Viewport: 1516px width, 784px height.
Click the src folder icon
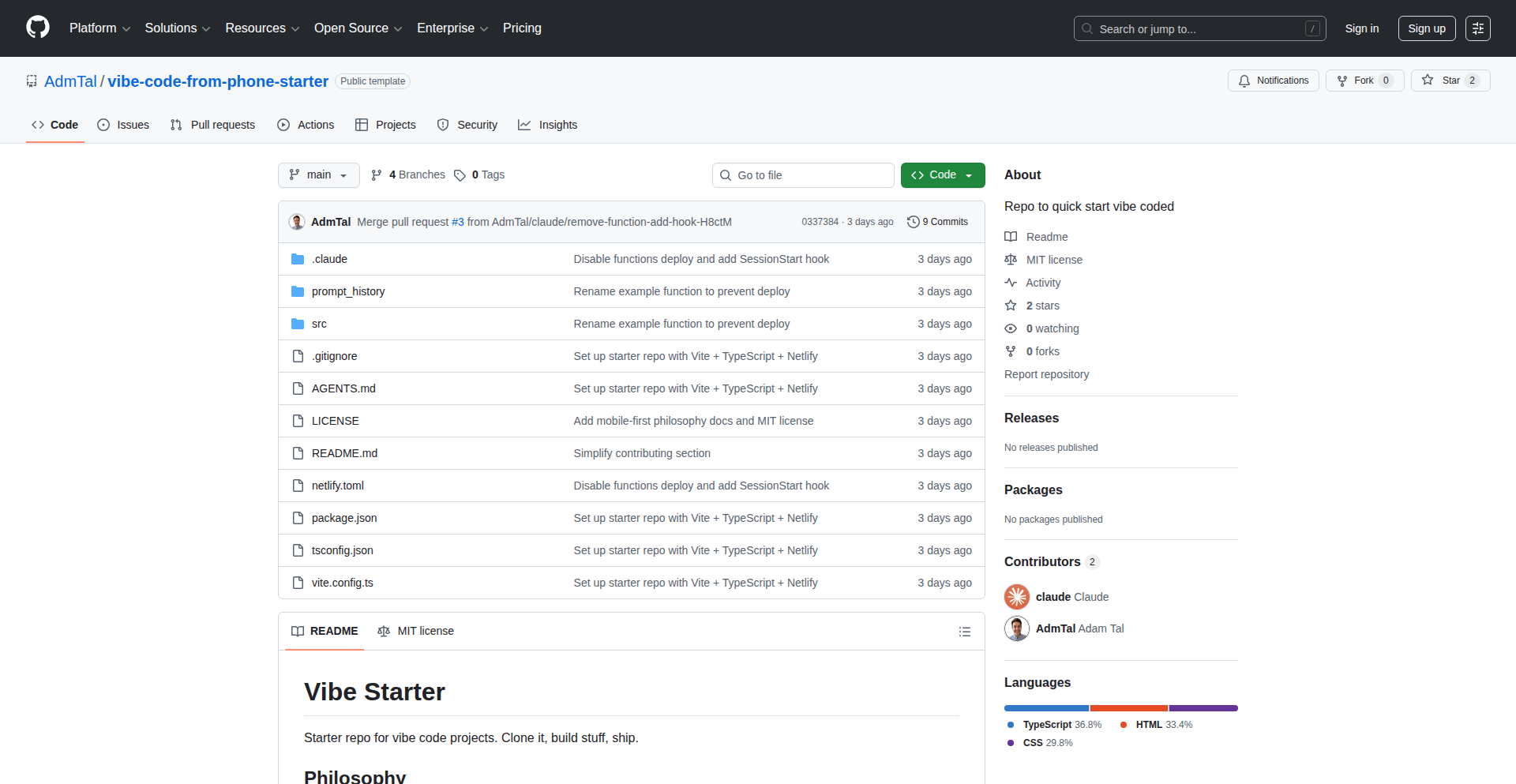(298, 324)
